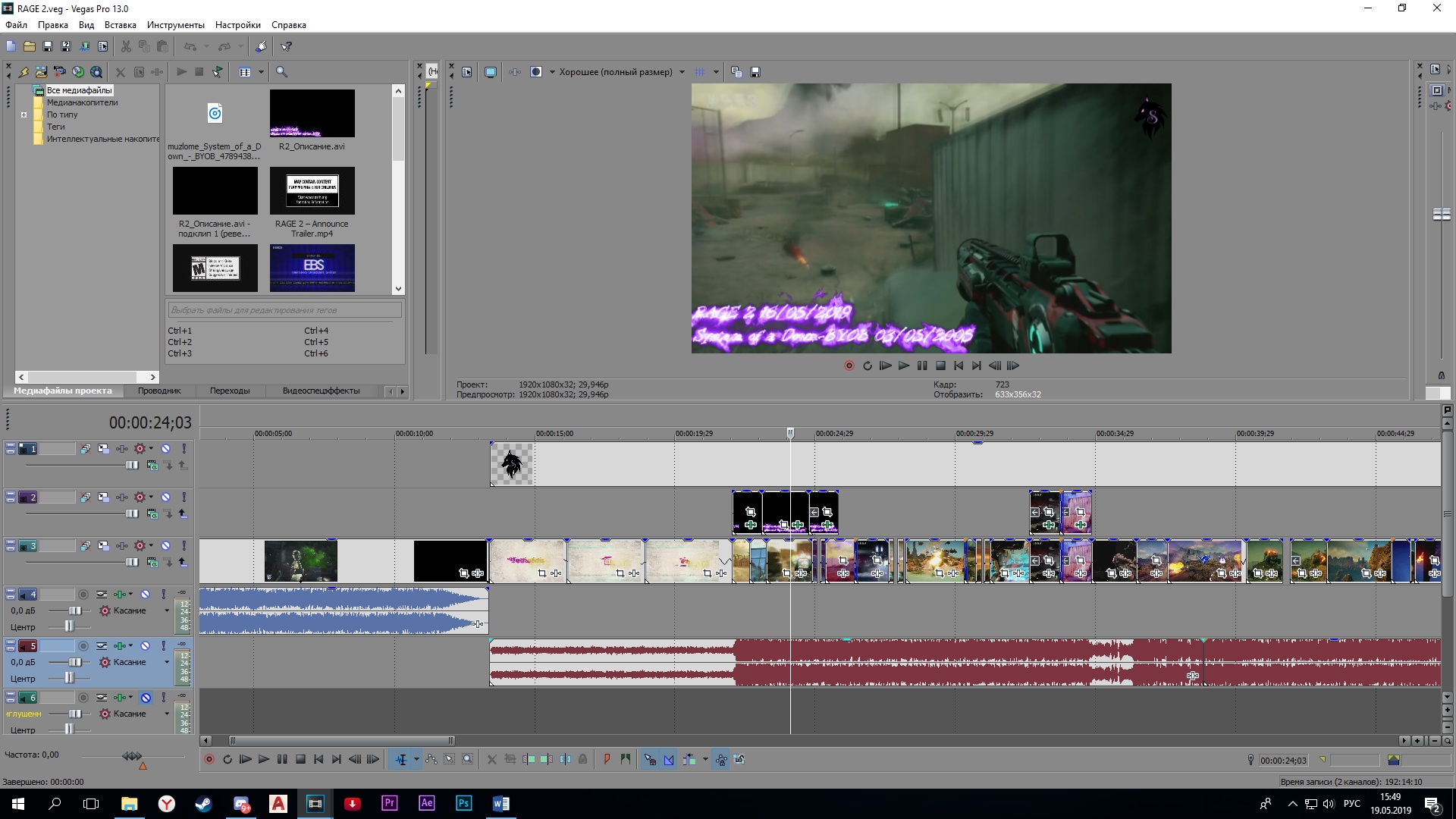Image resolution: width=1456 pixels, height=819 pixels.
Task: Click the Split Screen View icon in preview
Action: [x=536, y=72]
